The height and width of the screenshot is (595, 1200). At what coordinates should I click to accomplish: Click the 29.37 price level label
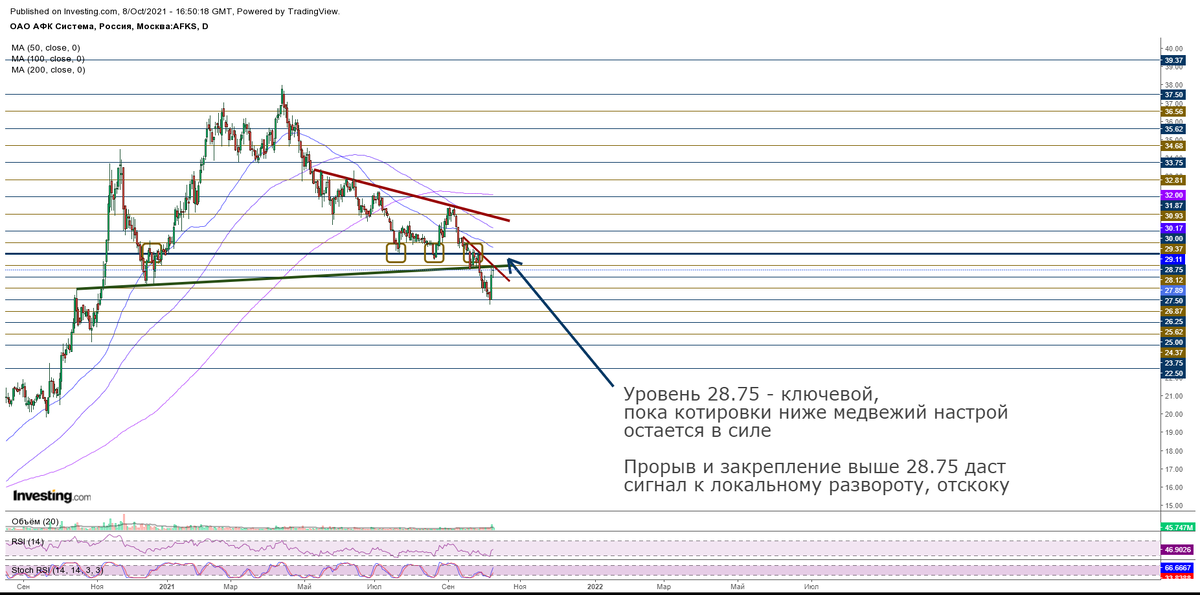click(x=1174, y=249)
